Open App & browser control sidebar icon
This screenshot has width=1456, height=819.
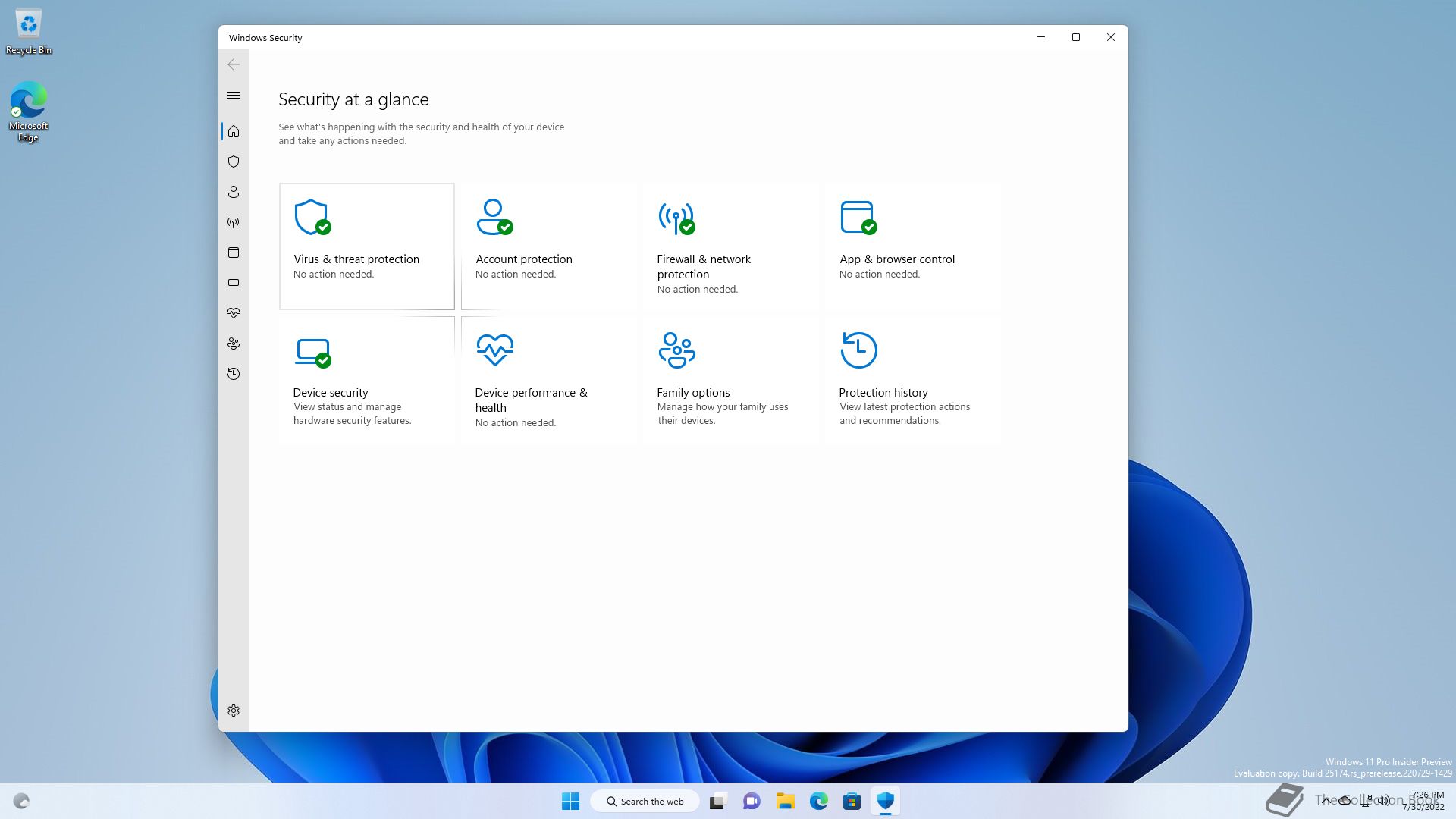tap(234, 253)
